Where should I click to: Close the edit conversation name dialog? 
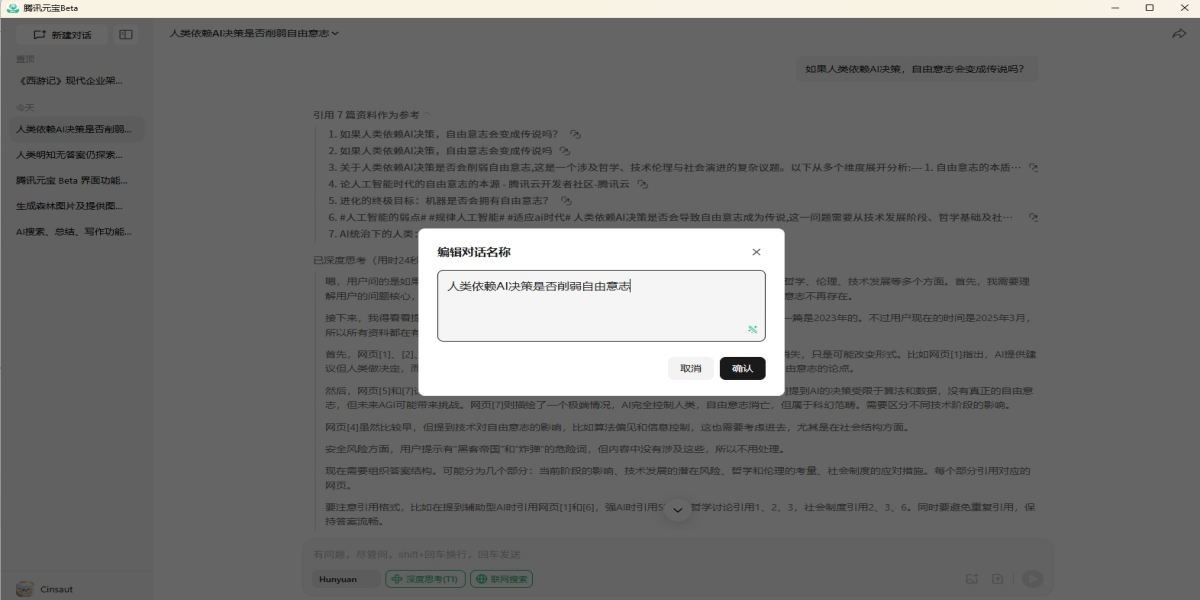pos(756,253)
